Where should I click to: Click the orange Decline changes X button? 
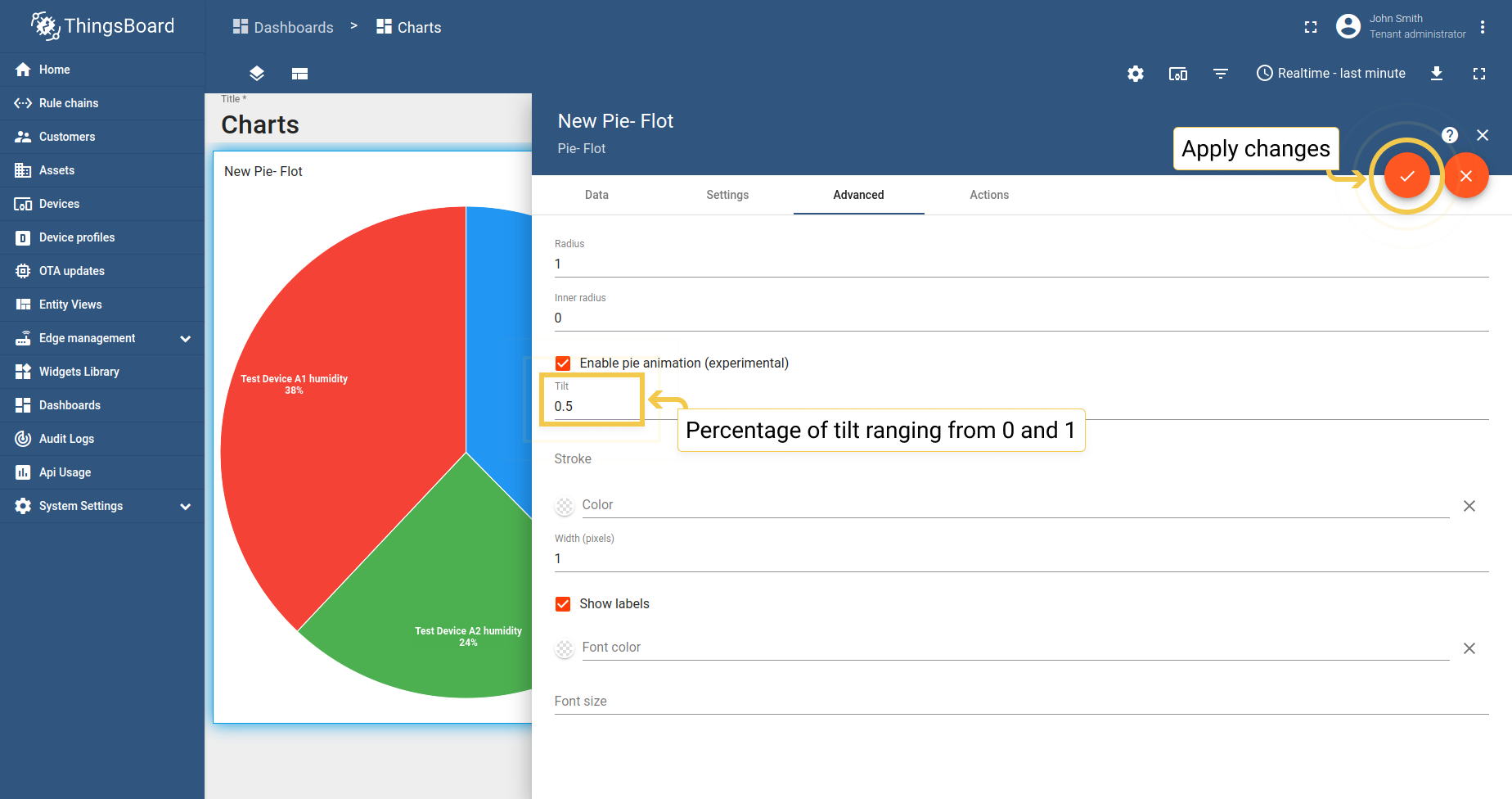[1465, 176]
